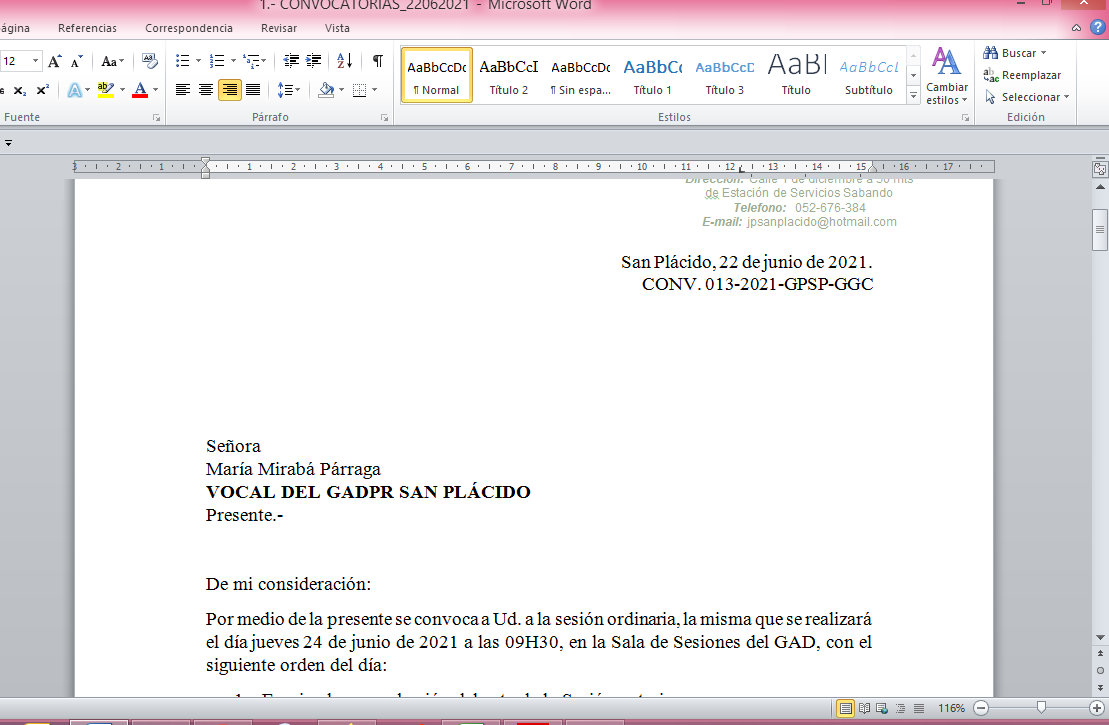The image size is (1109, 725).
Task: Open the Buscar dropdown arrow
Action: click(1044, 53)
